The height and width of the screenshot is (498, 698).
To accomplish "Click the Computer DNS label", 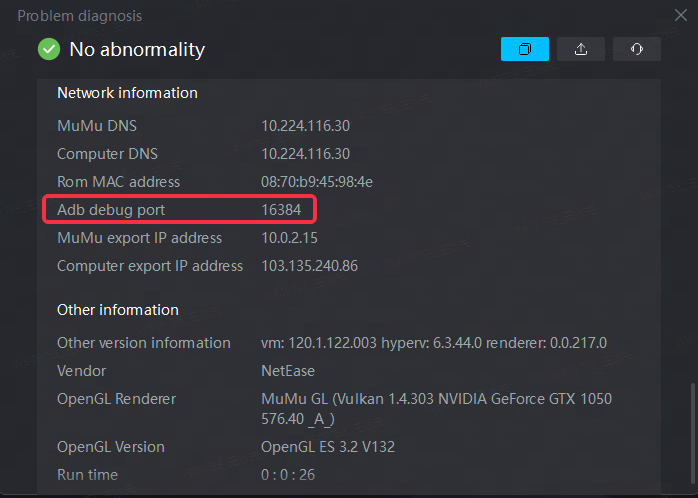I will coord(107,154).
